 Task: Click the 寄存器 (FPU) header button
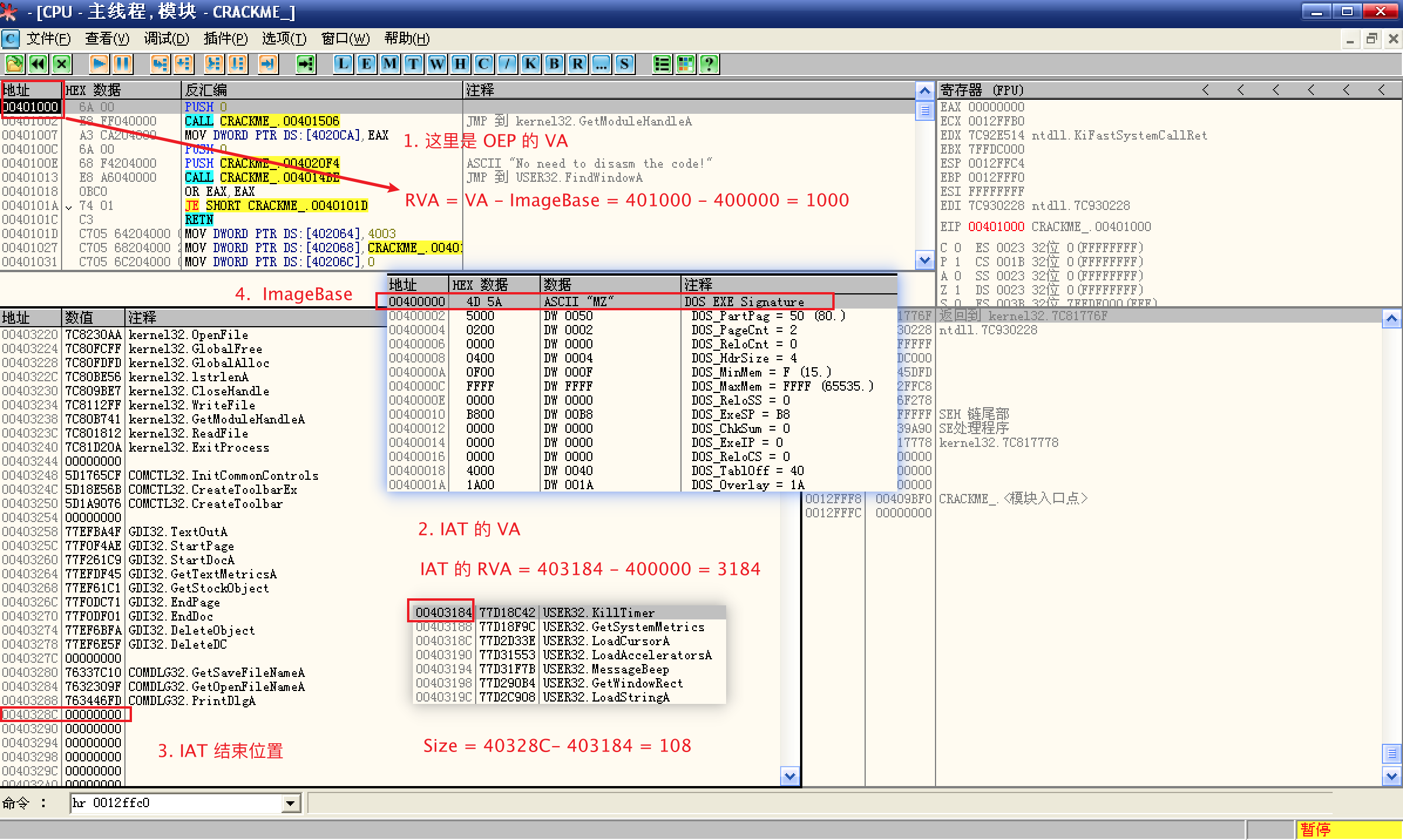click(982, 90)
